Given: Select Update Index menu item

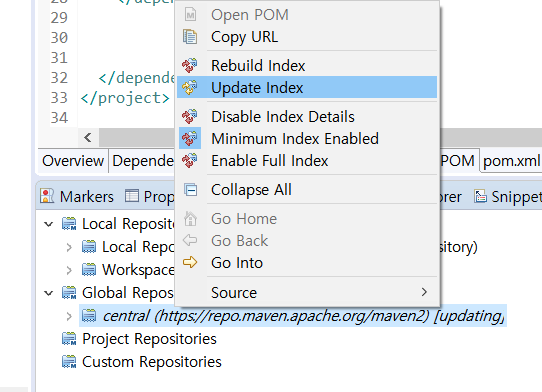Looking at the screenshot, I should [307, 87].
